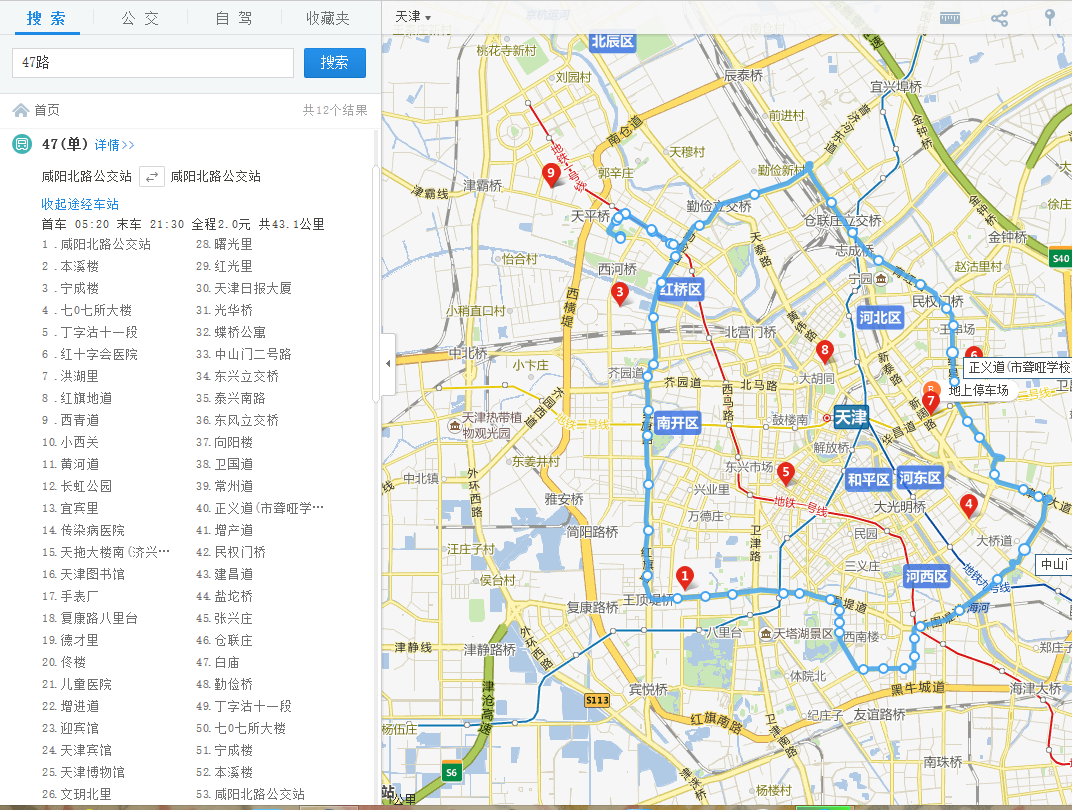Switch to the 自驾 tab
Image resolution: width=1072 pixels, height=810 pixels.
click(235, 18)
